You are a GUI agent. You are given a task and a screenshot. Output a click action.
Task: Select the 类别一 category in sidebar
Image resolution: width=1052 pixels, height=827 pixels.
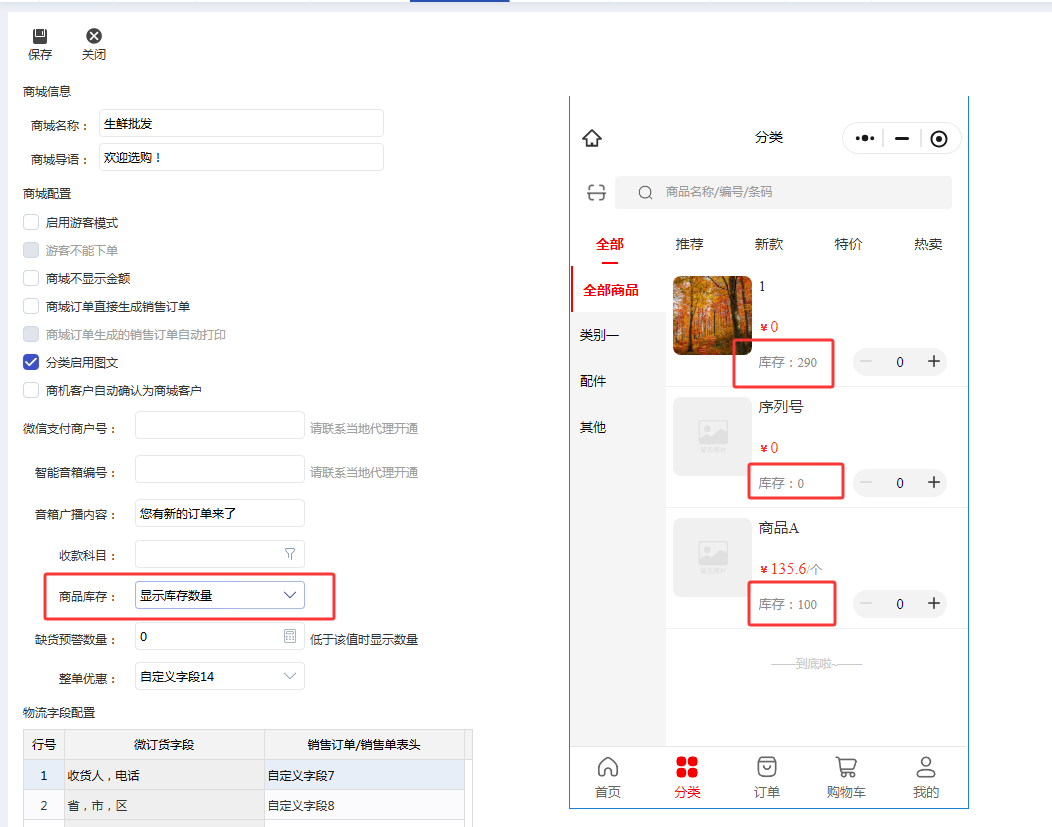(599, 335)
